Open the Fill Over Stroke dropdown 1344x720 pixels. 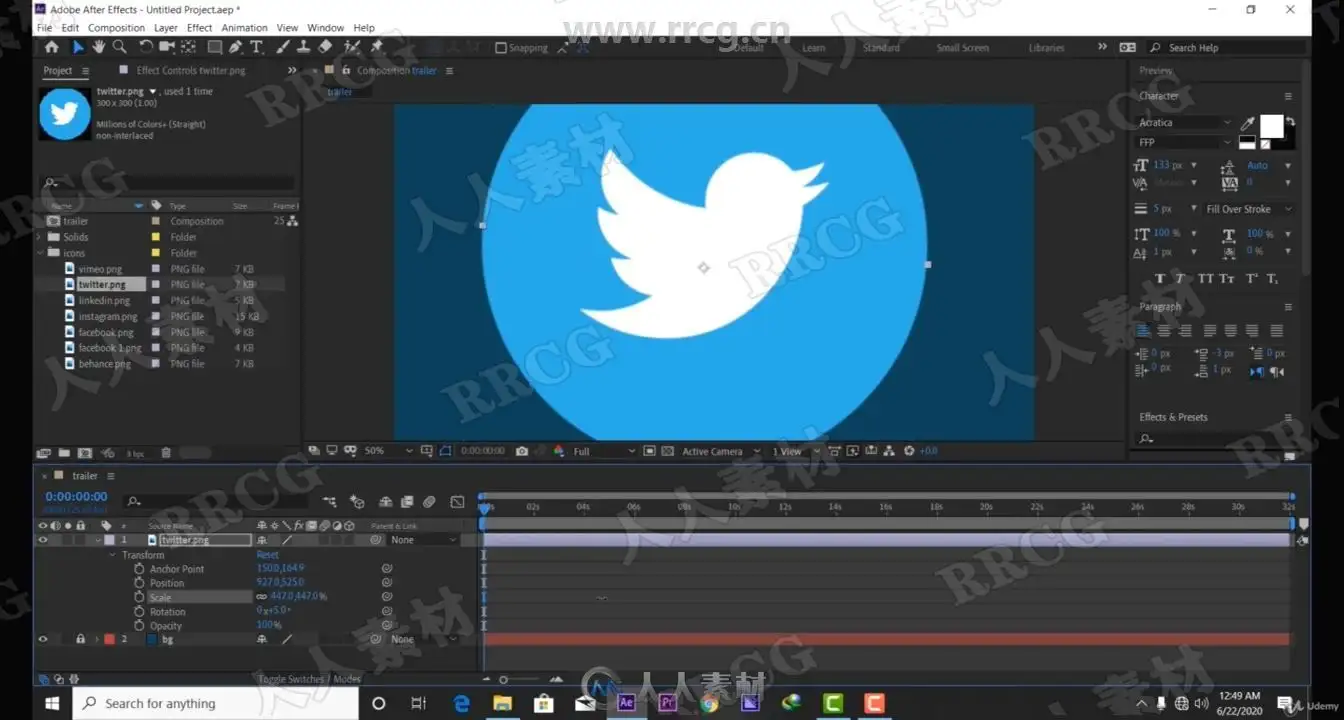pos(1249,209)
